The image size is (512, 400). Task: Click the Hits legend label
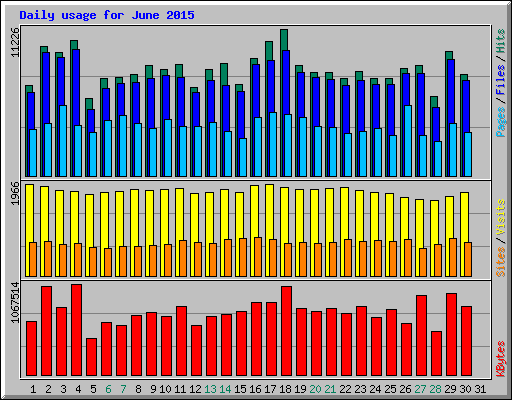click(501, 41)
